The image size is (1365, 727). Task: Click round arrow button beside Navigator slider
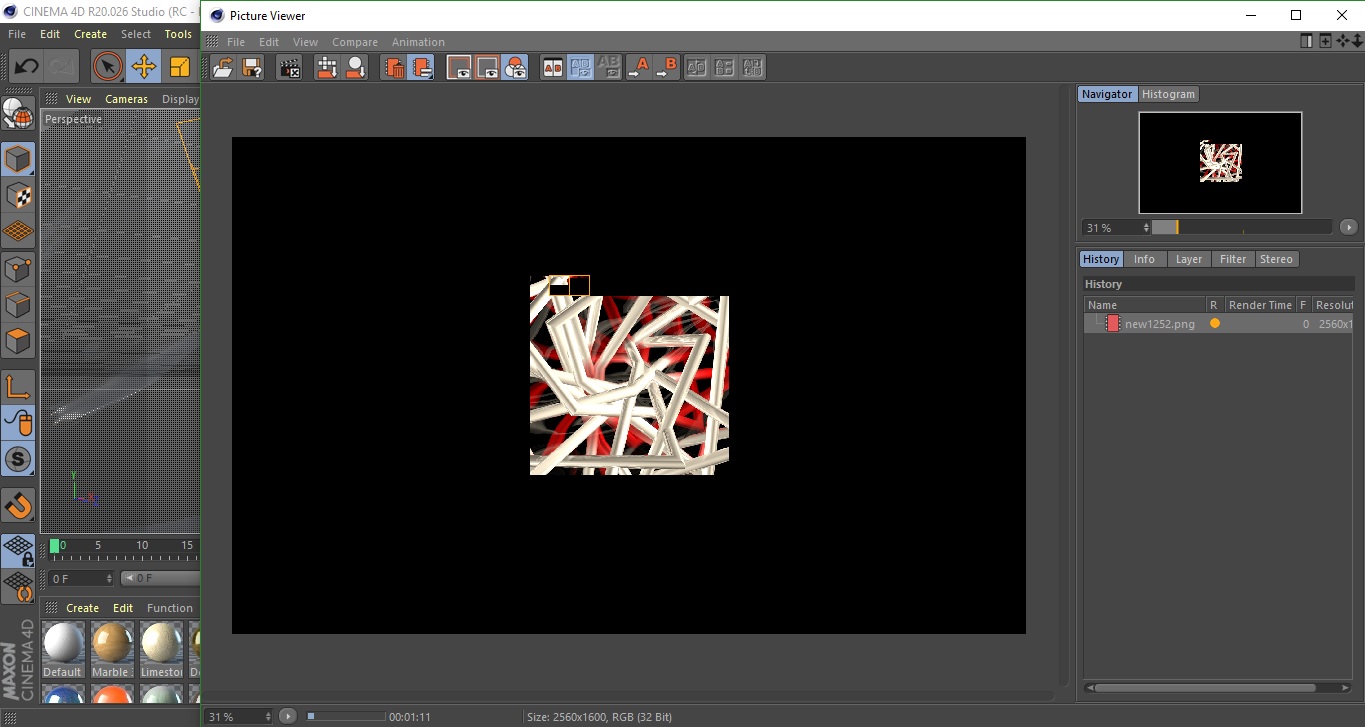click(1348, 227)
